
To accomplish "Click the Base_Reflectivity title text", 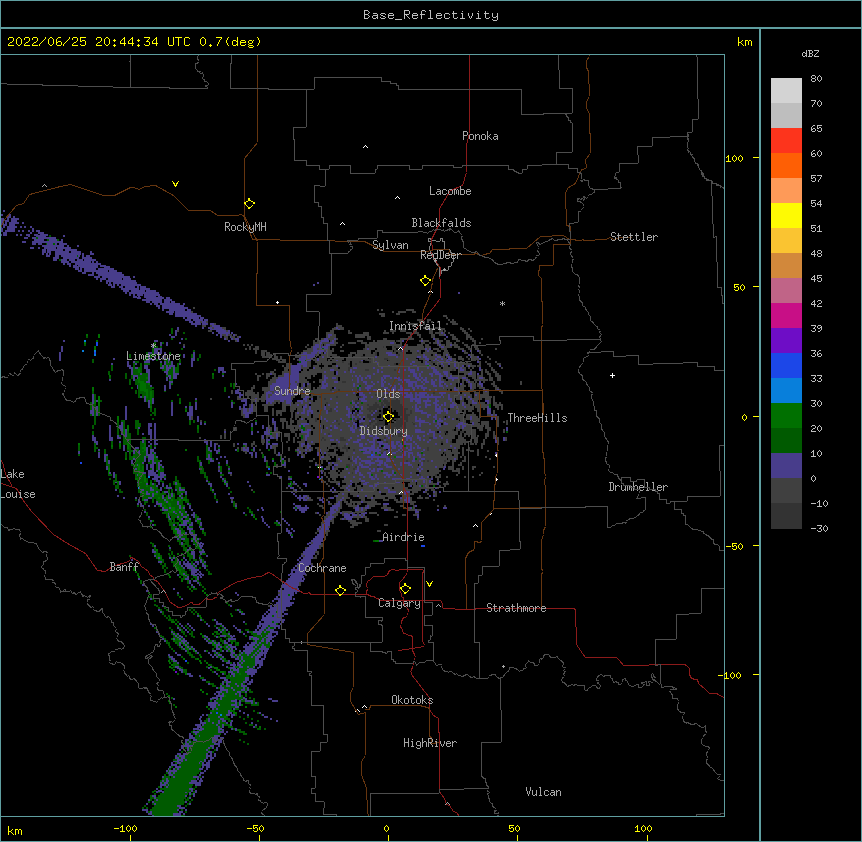I will 431,15.
